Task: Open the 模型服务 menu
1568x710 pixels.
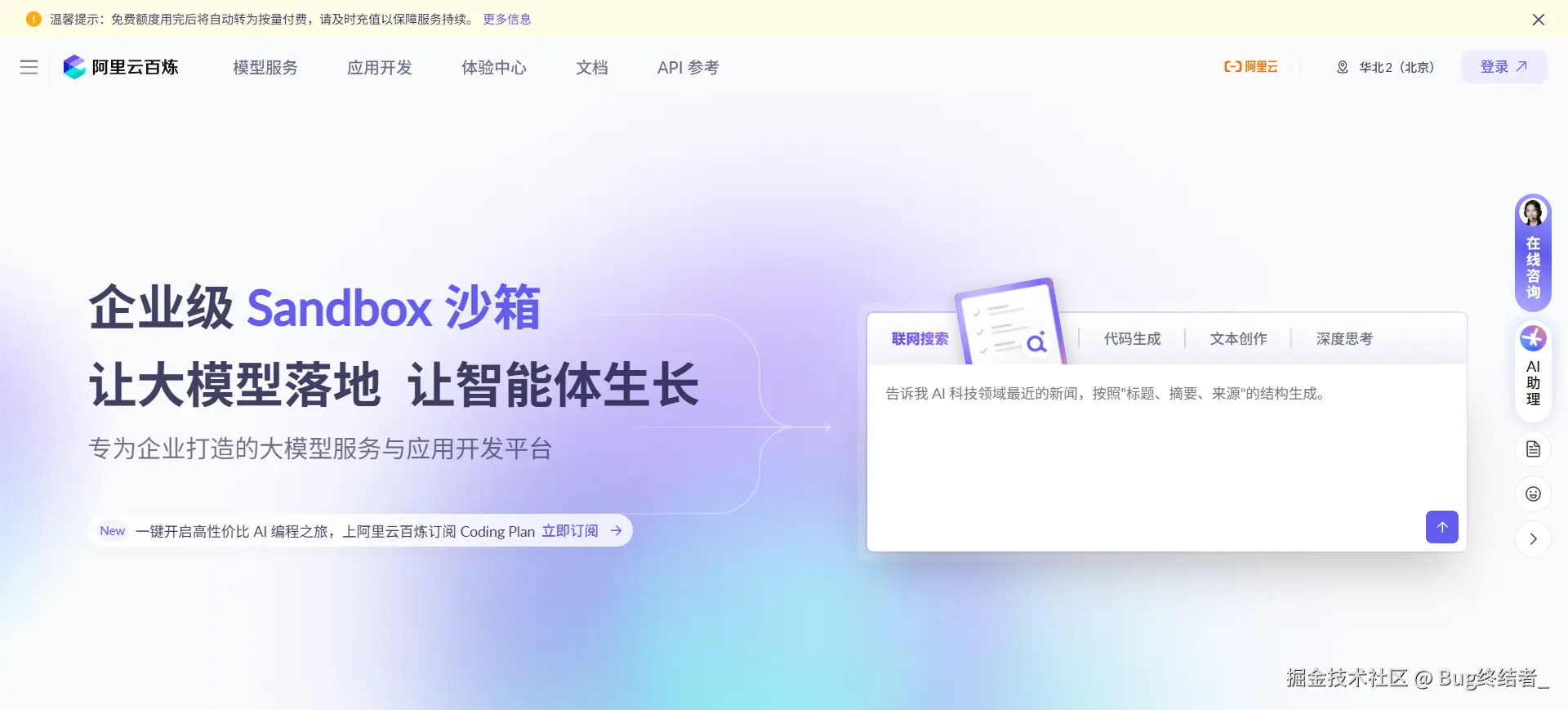Action: 265,67
